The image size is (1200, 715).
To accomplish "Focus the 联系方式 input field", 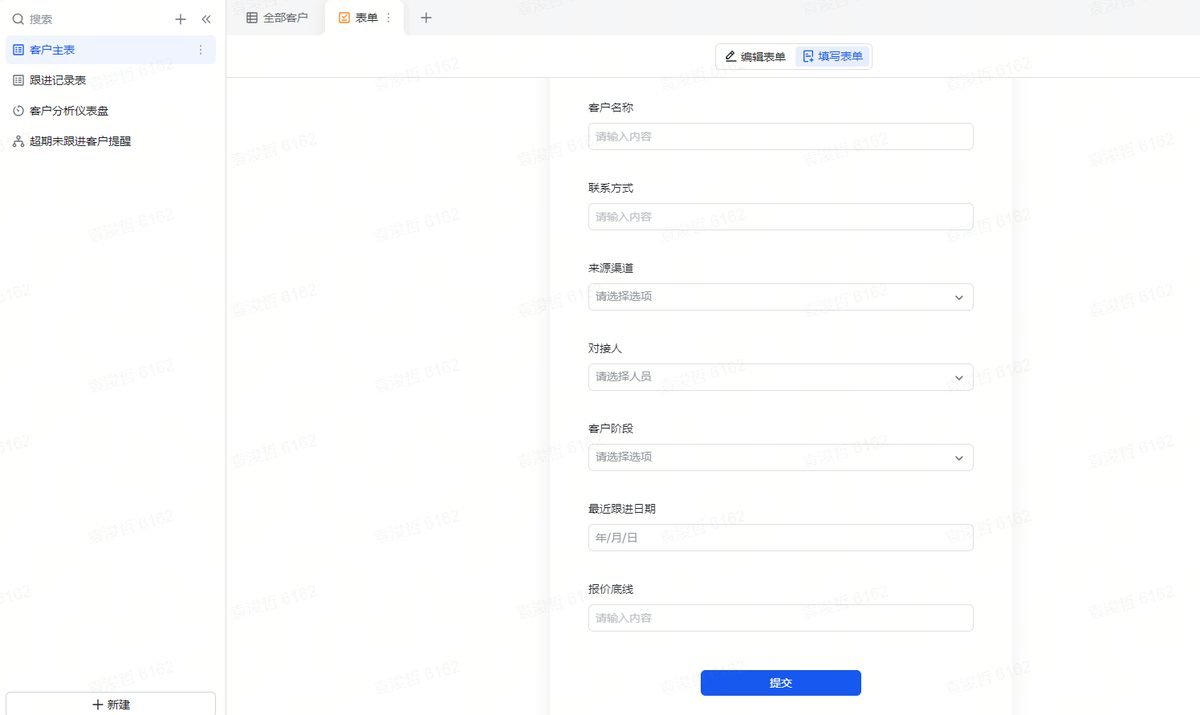I will [780, 217].
